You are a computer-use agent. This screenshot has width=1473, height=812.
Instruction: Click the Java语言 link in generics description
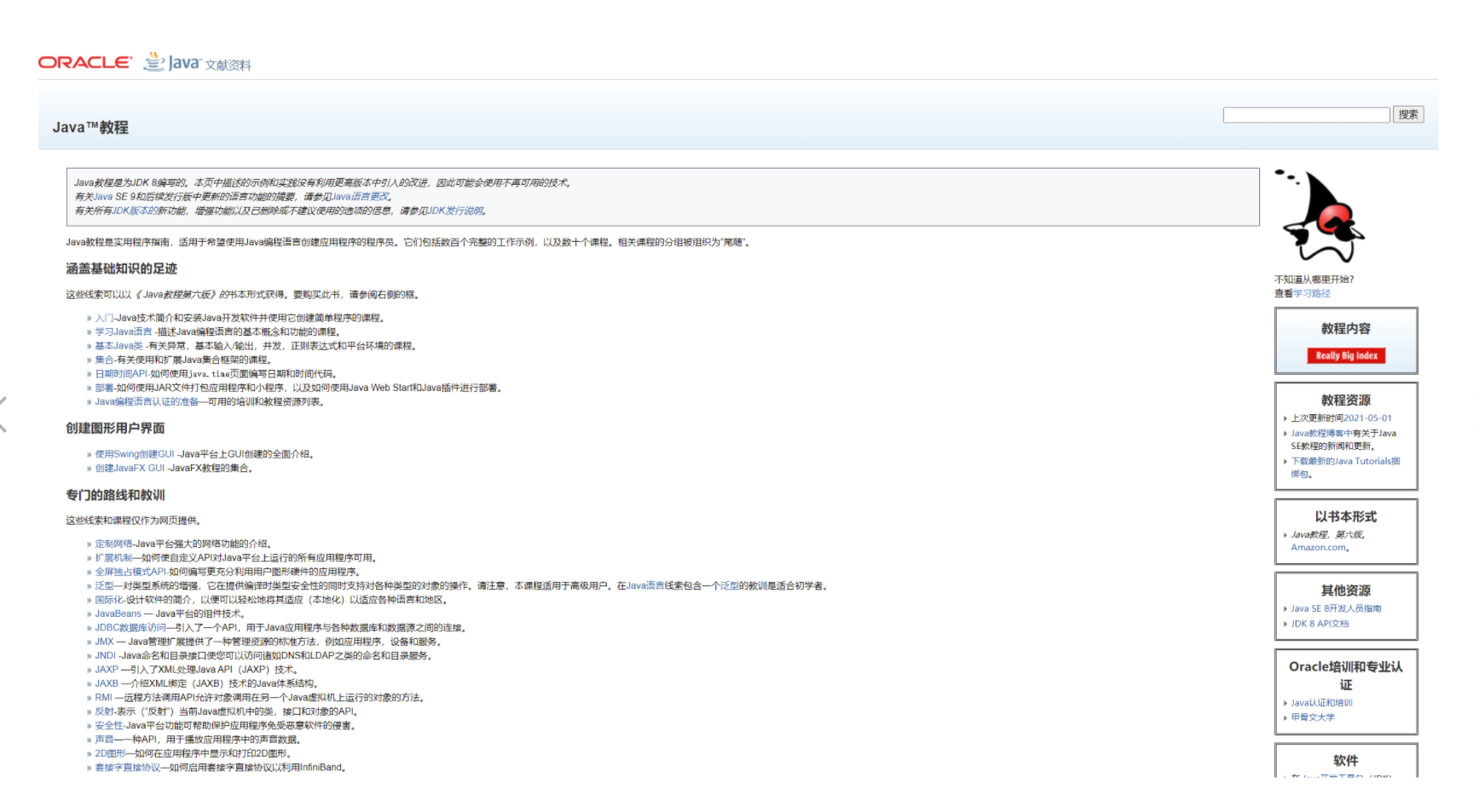645,586
